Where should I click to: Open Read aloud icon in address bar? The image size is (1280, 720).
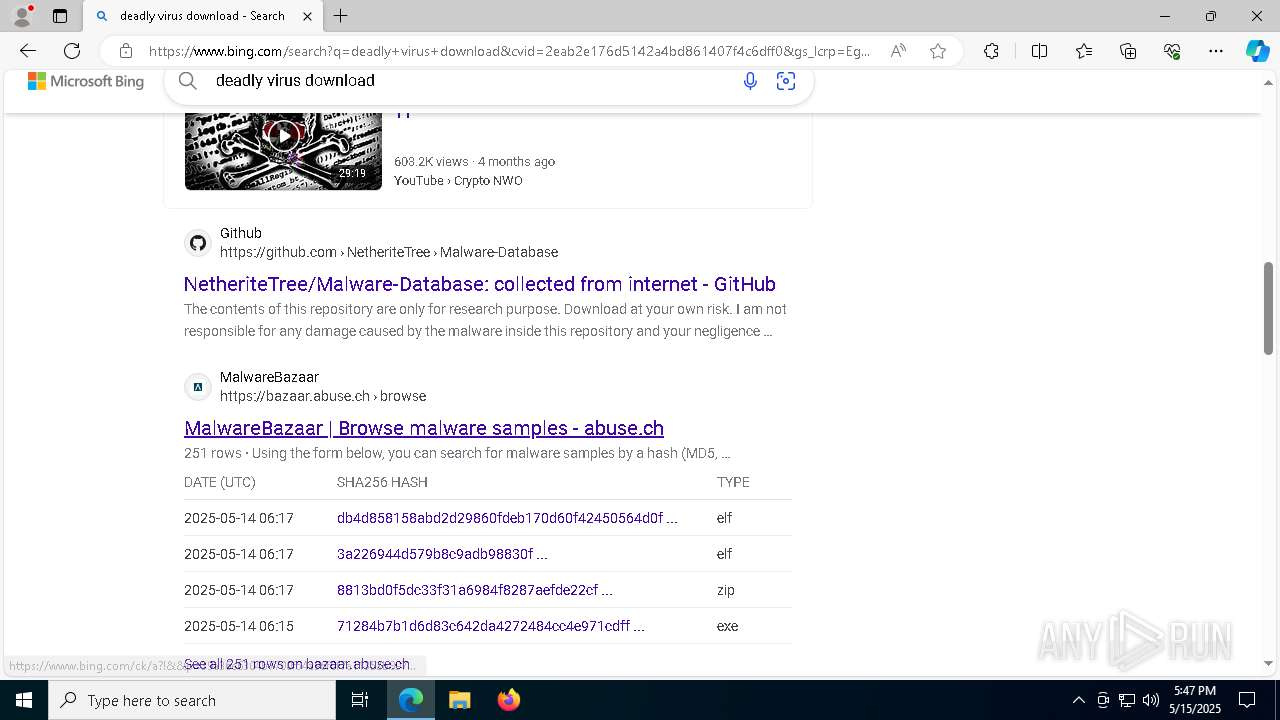pos(898,51)
